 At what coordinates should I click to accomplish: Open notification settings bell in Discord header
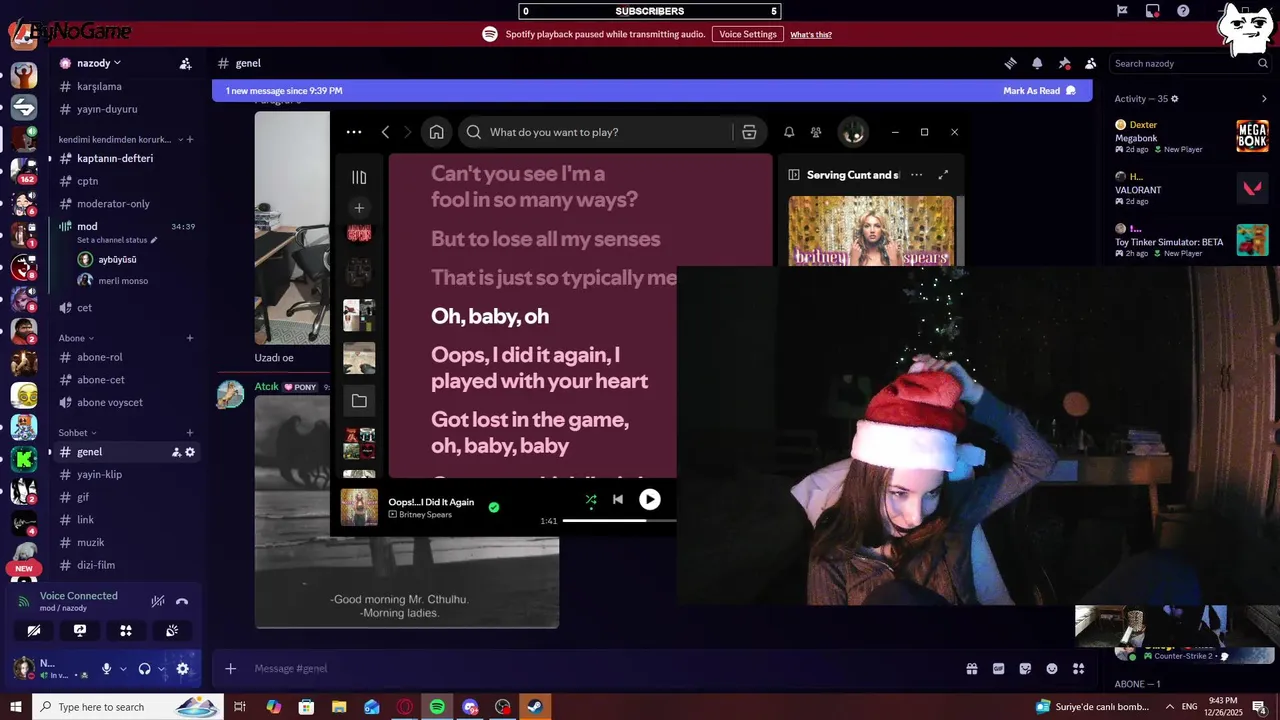pos(1037,63)
